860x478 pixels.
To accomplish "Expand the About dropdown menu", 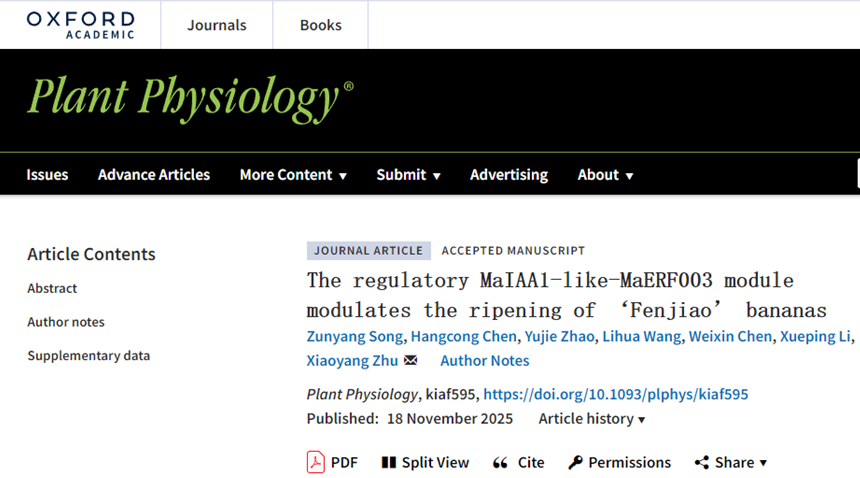I will click(605, 175).
